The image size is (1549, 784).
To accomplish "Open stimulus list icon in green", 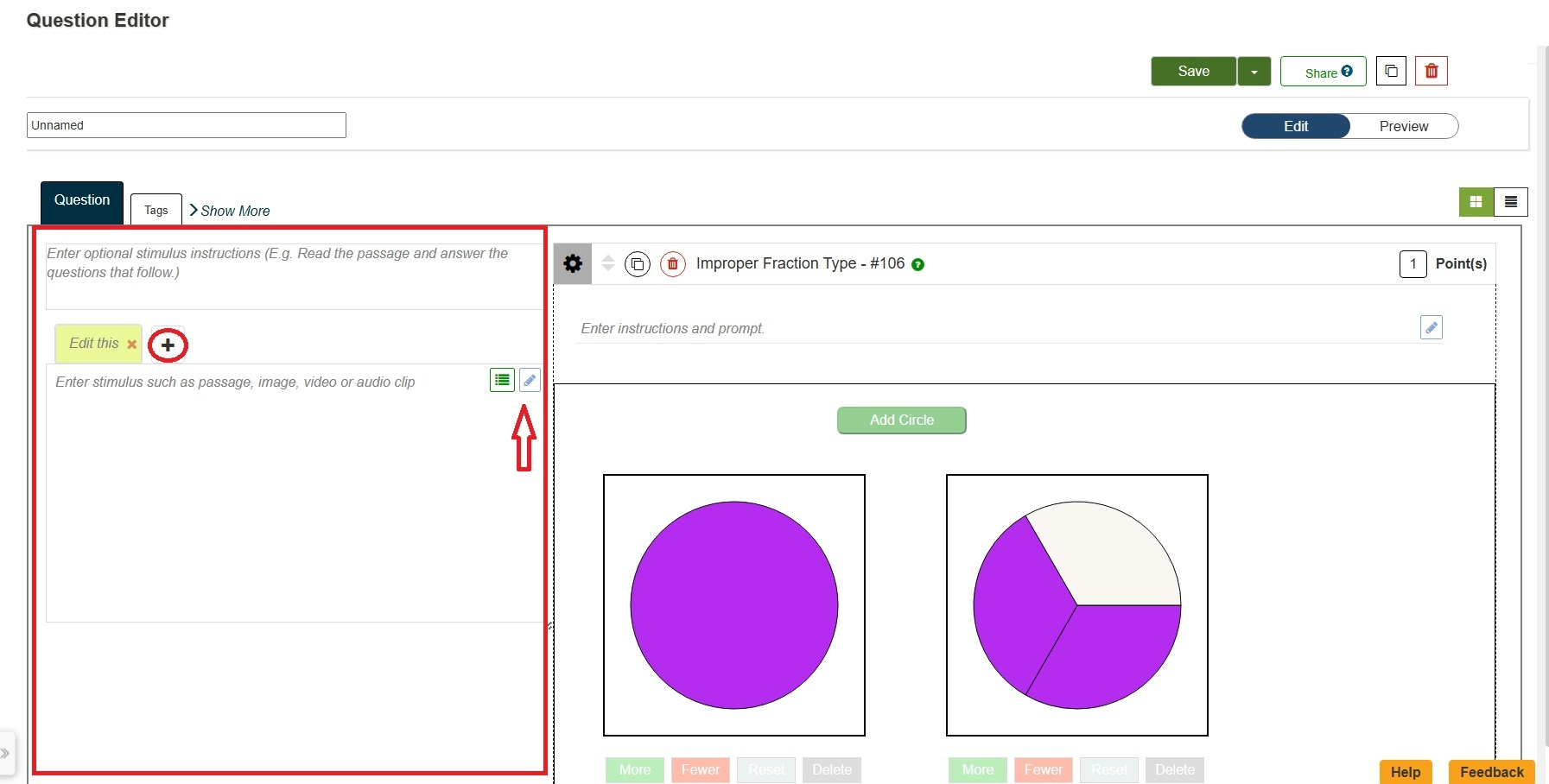I will [x=502, y=380].
